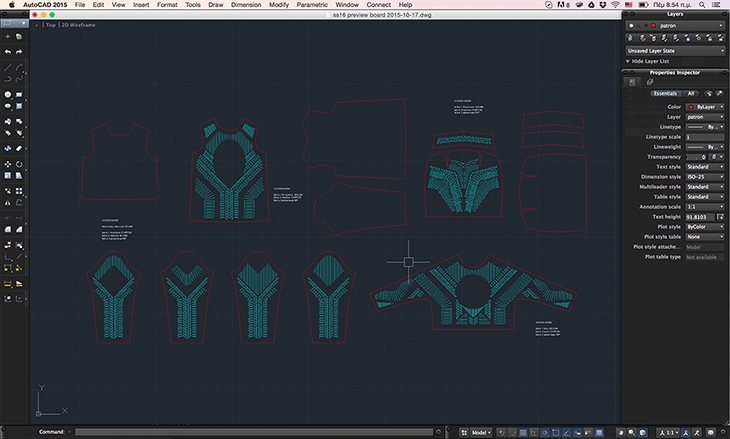Viewport: 730px width, 439px height.
Task: Click the Color ByLayer red swatch
Action: [x=691, y=107]
